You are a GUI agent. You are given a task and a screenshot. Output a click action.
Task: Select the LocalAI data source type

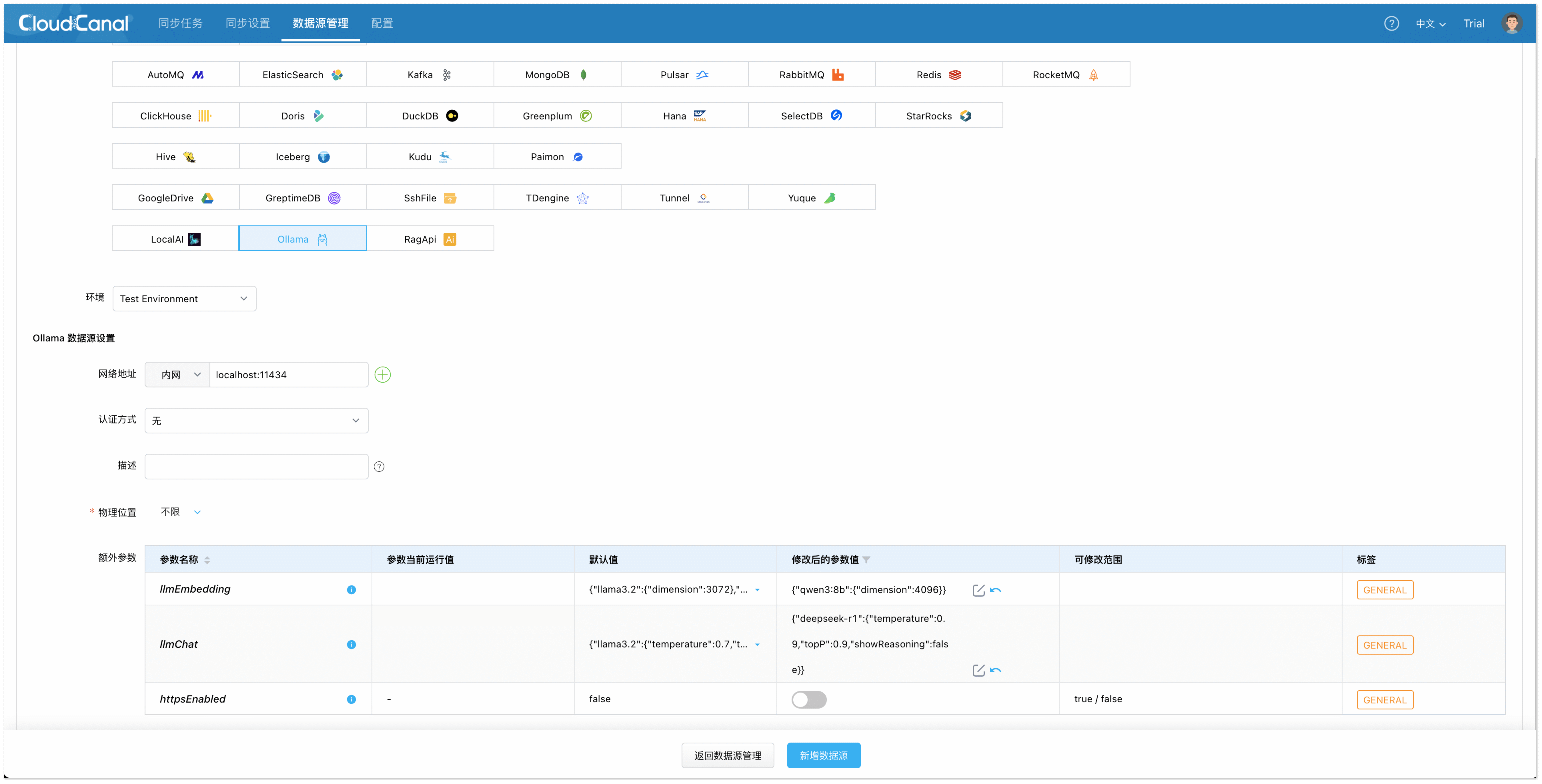175,239
